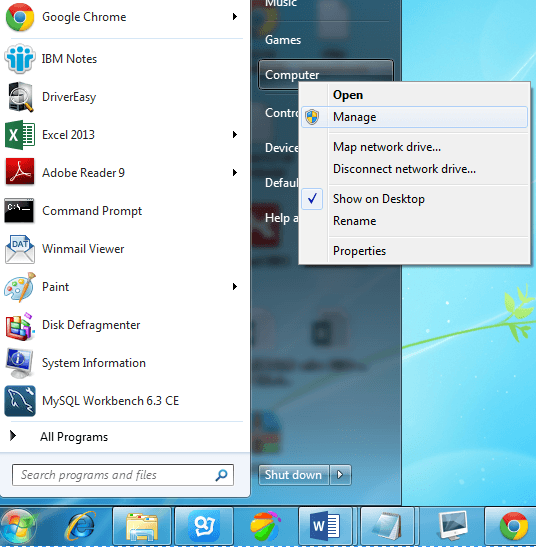Viewport: 536px width, 547px height.
Task: Choose Rename in context menu
Action: coord(415,221)
